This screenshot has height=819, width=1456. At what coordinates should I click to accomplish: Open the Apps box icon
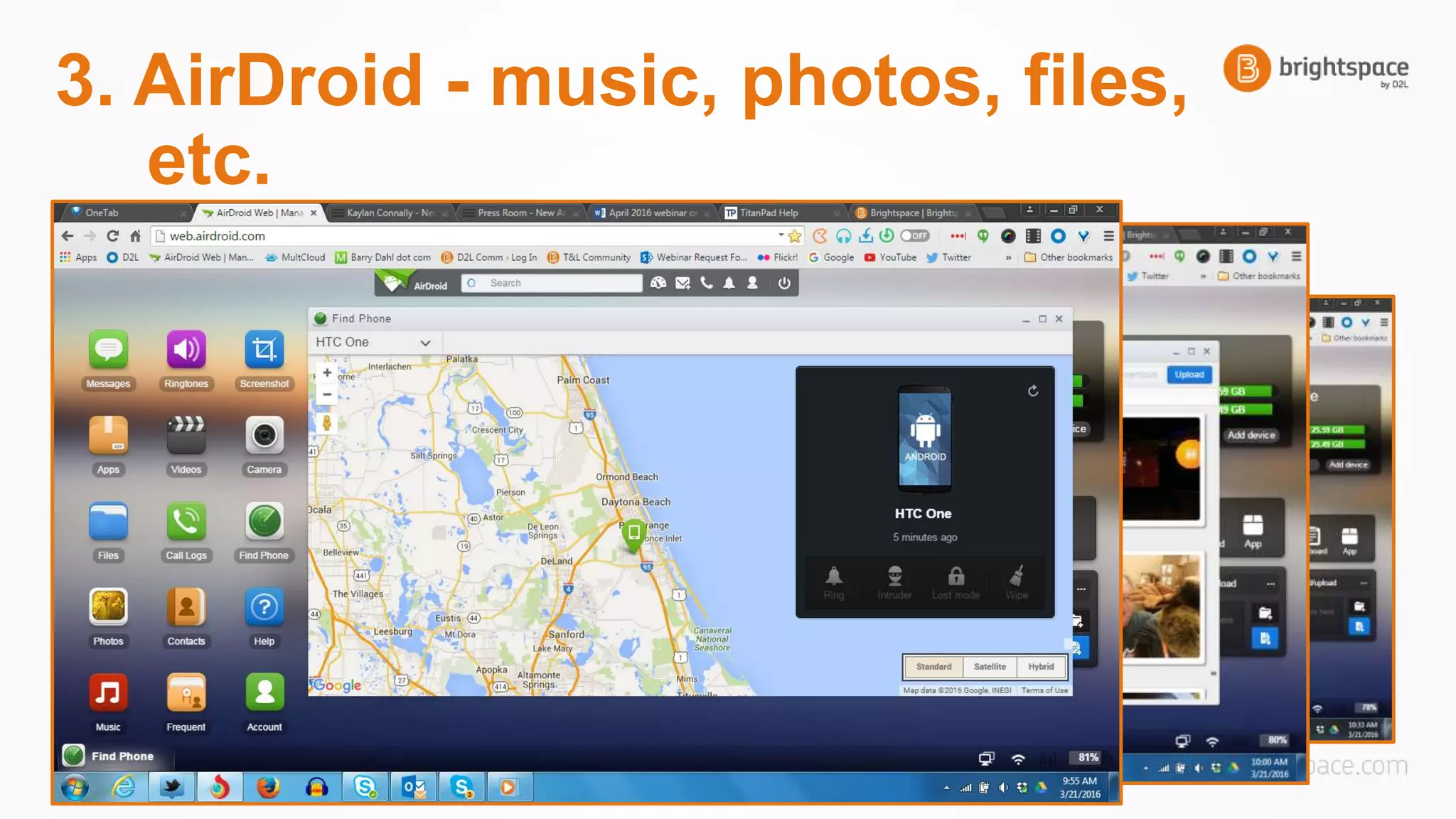click(108, 435)
